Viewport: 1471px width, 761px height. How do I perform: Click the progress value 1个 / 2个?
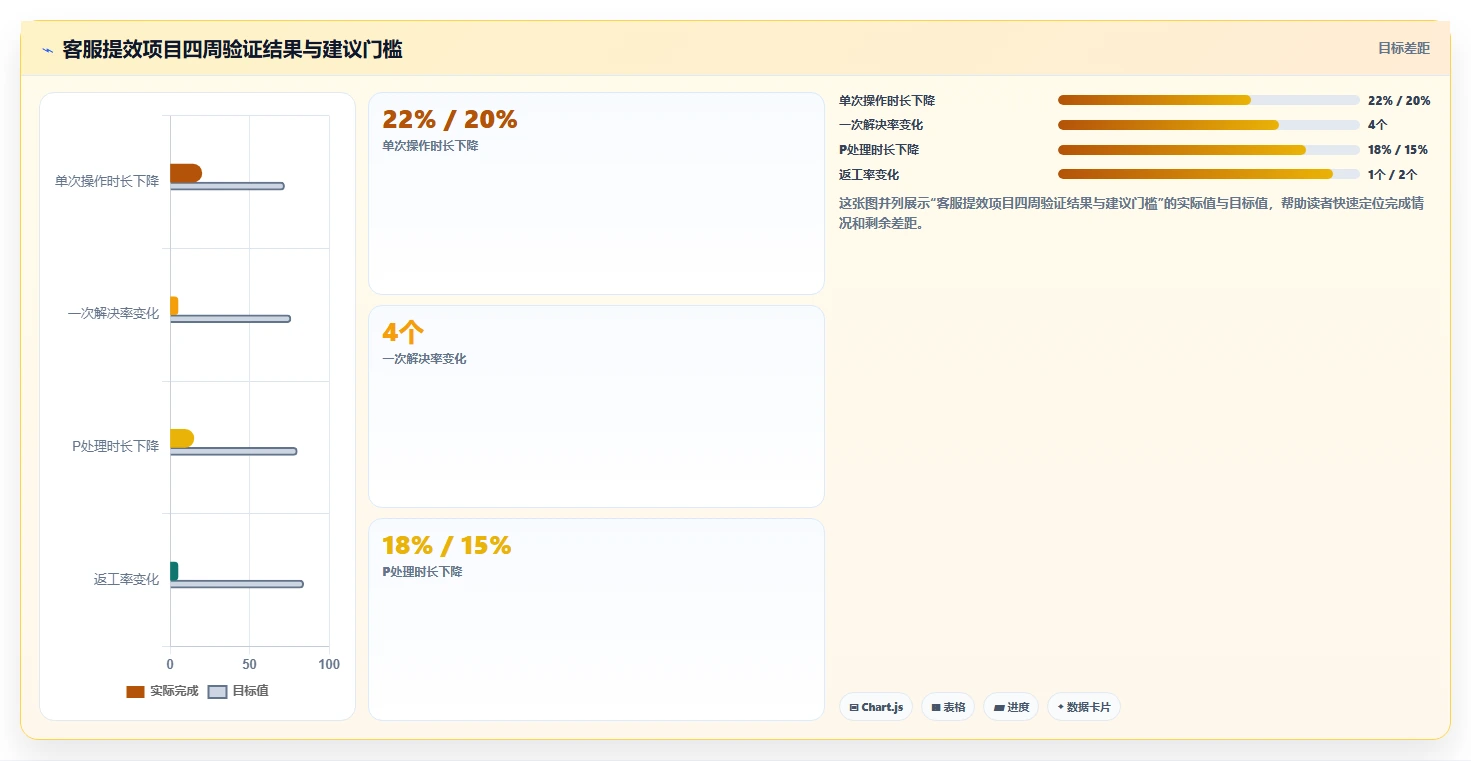pos(1392,175)
